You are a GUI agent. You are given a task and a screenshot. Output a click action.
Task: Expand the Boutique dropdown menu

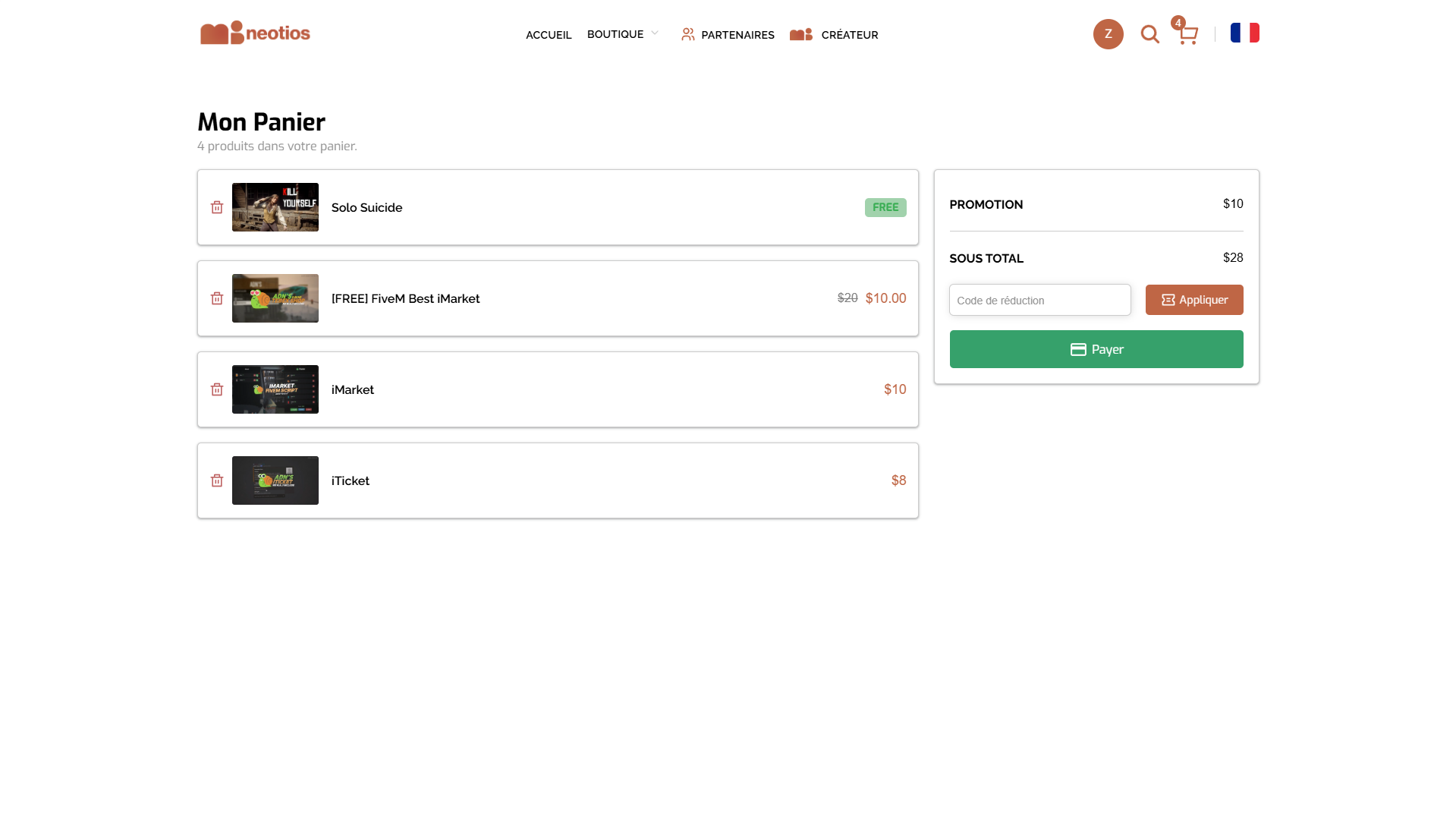click(x=622, y=34)
